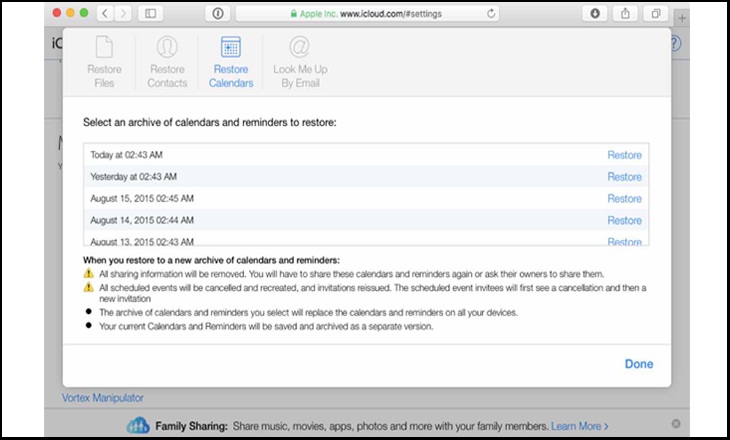Go back in Safari
The width and height of the screenshot is (730, 440).
pos(105,14)
